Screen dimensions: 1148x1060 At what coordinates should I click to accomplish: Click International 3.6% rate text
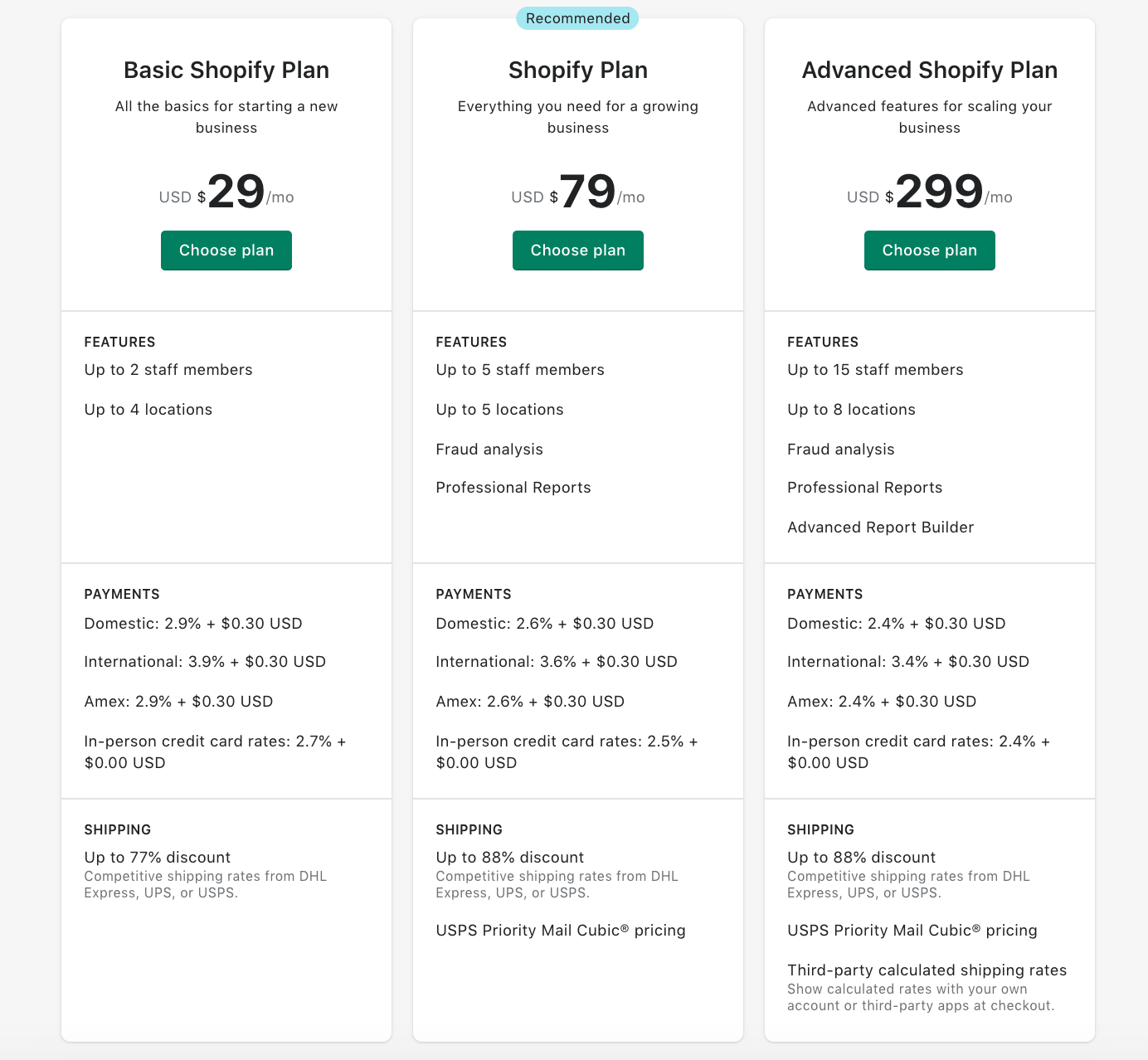tap(557, 662)
